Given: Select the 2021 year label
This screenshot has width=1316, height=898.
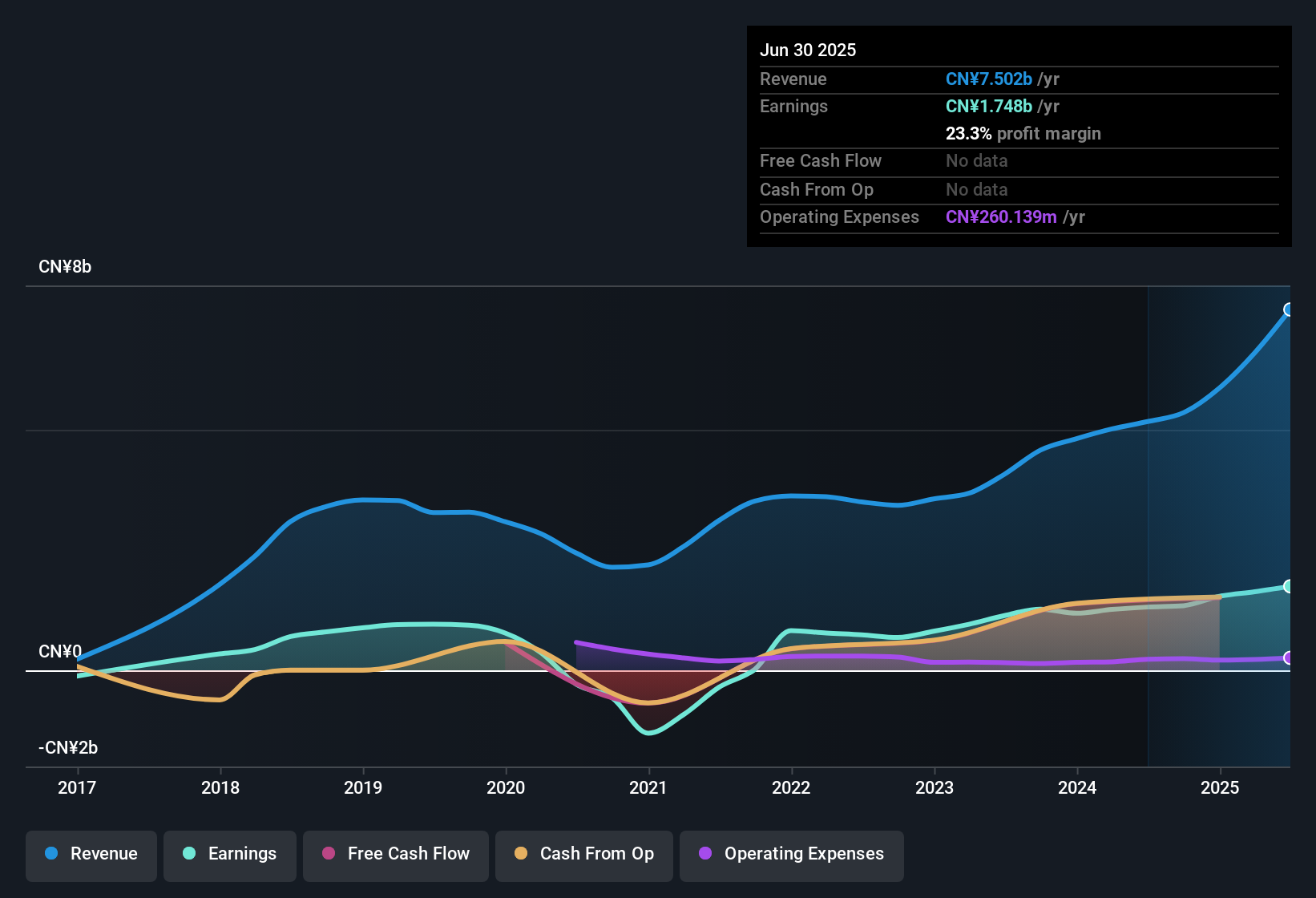Looking at the screenshot, I should point(648,788).
